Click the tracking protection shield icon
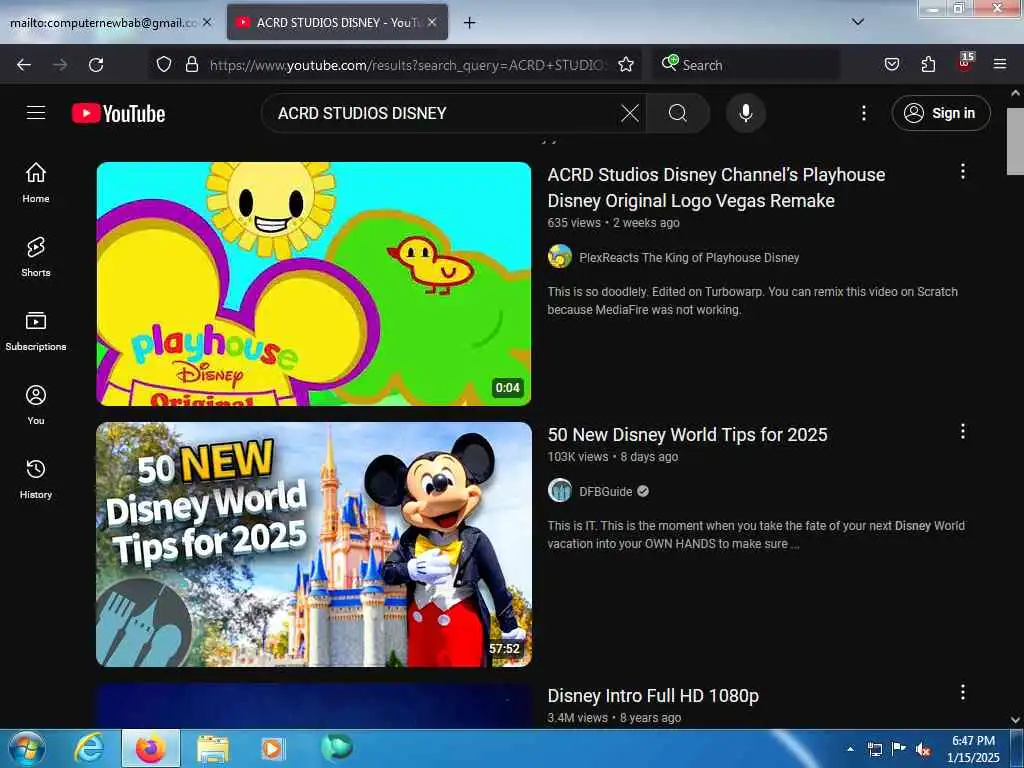Viewport: 1024px width, 768px height. [164, 64]
